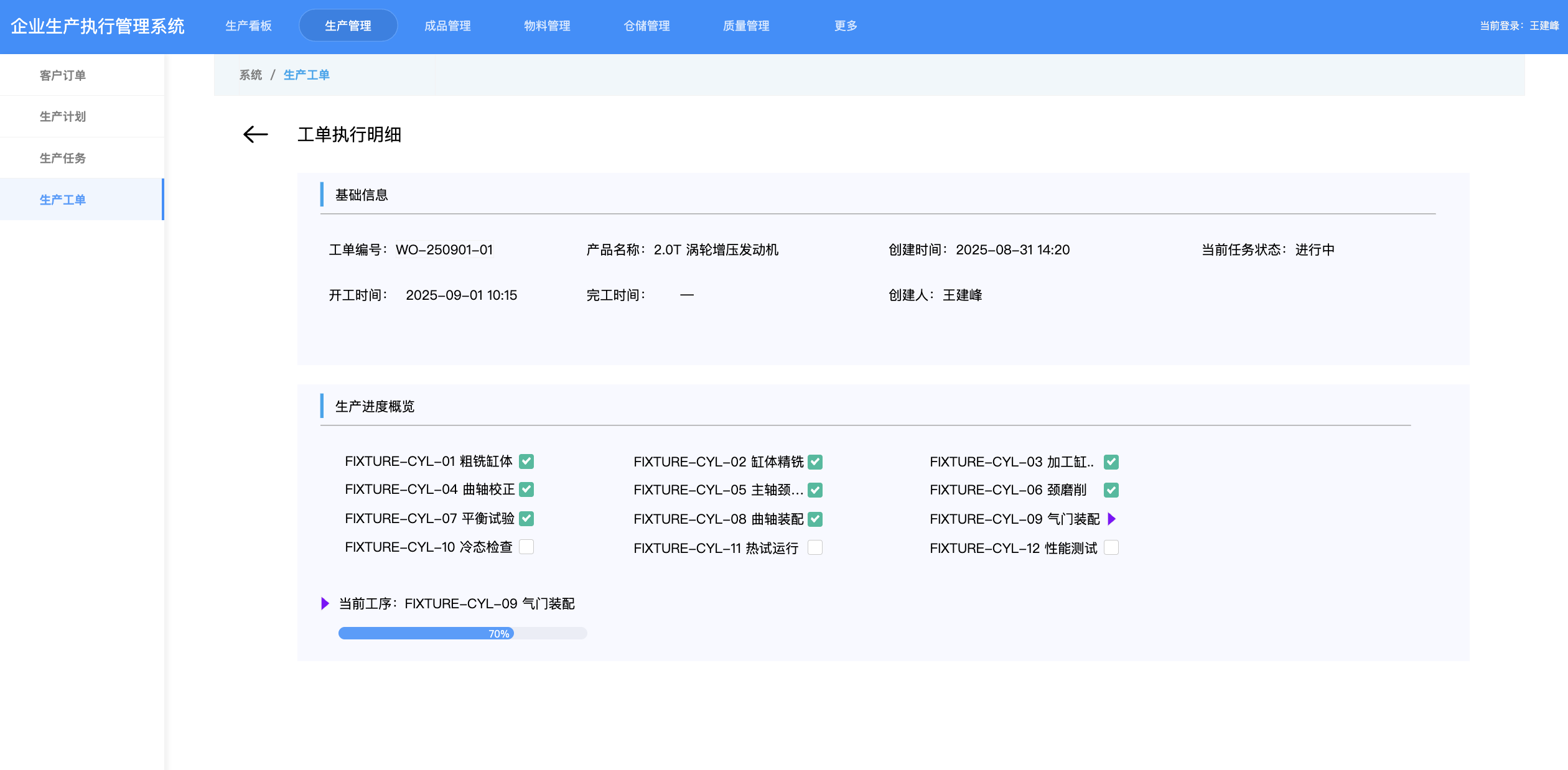Click purple triangle before 当前工序 label
This screenshot has width=1568, height=770.
(325, 603)
